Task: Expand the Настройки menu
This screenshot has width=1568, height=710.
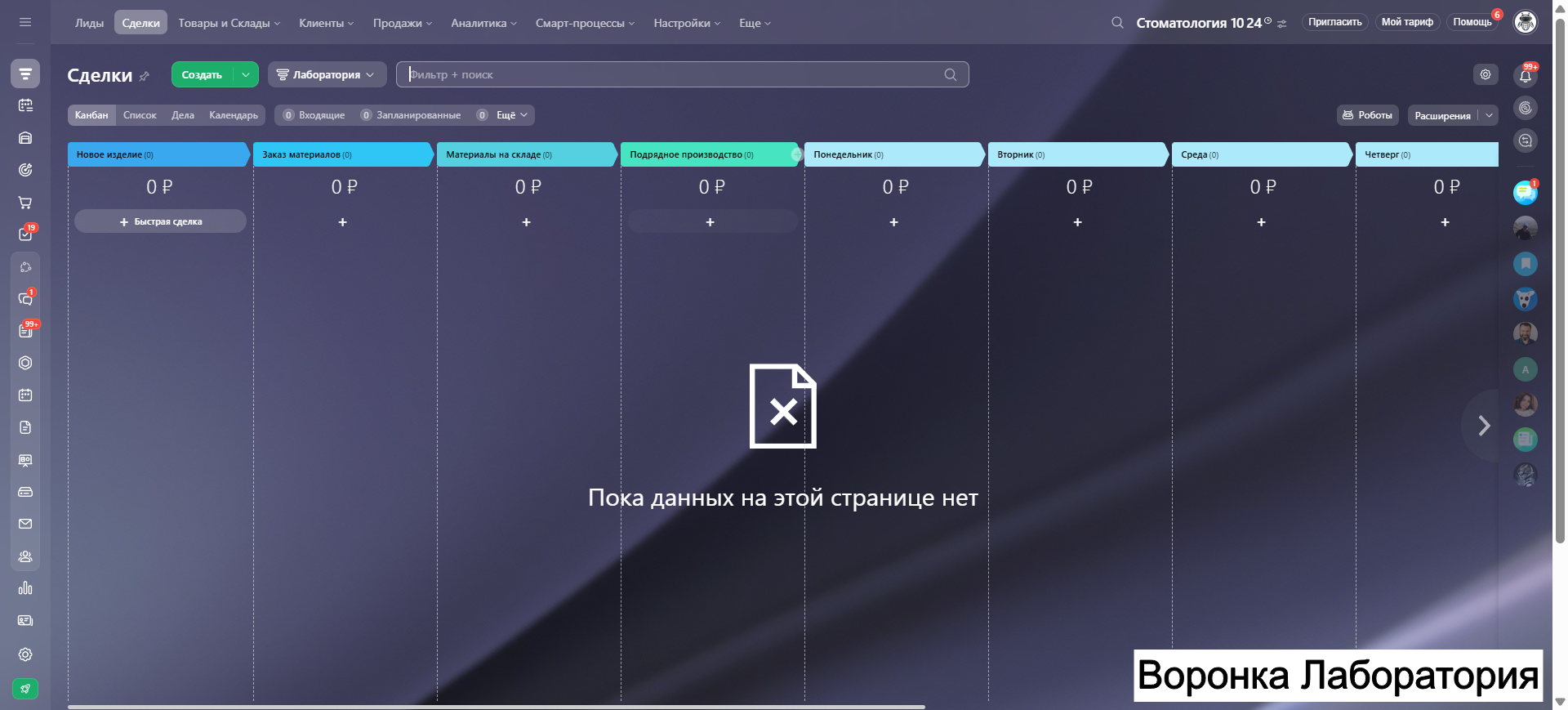Action: pyautogui.click(x=687, y=23)
